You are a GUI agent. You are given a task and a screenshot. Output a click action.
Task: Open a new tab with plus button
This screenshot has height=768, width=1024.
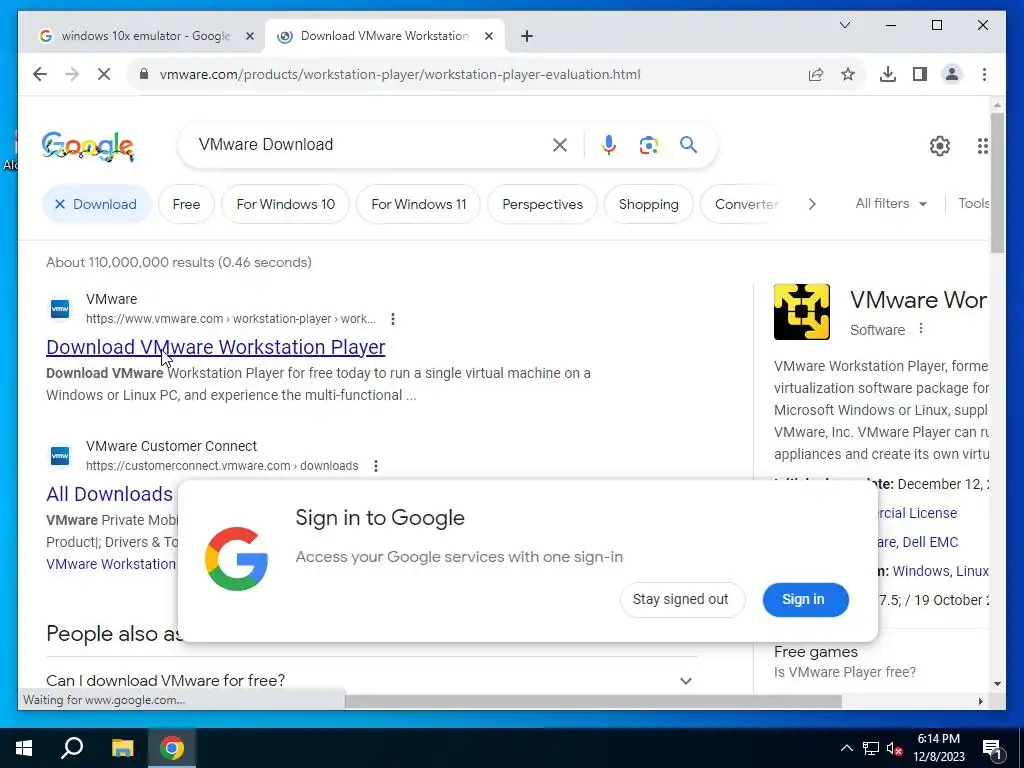[x=527, y=37]
